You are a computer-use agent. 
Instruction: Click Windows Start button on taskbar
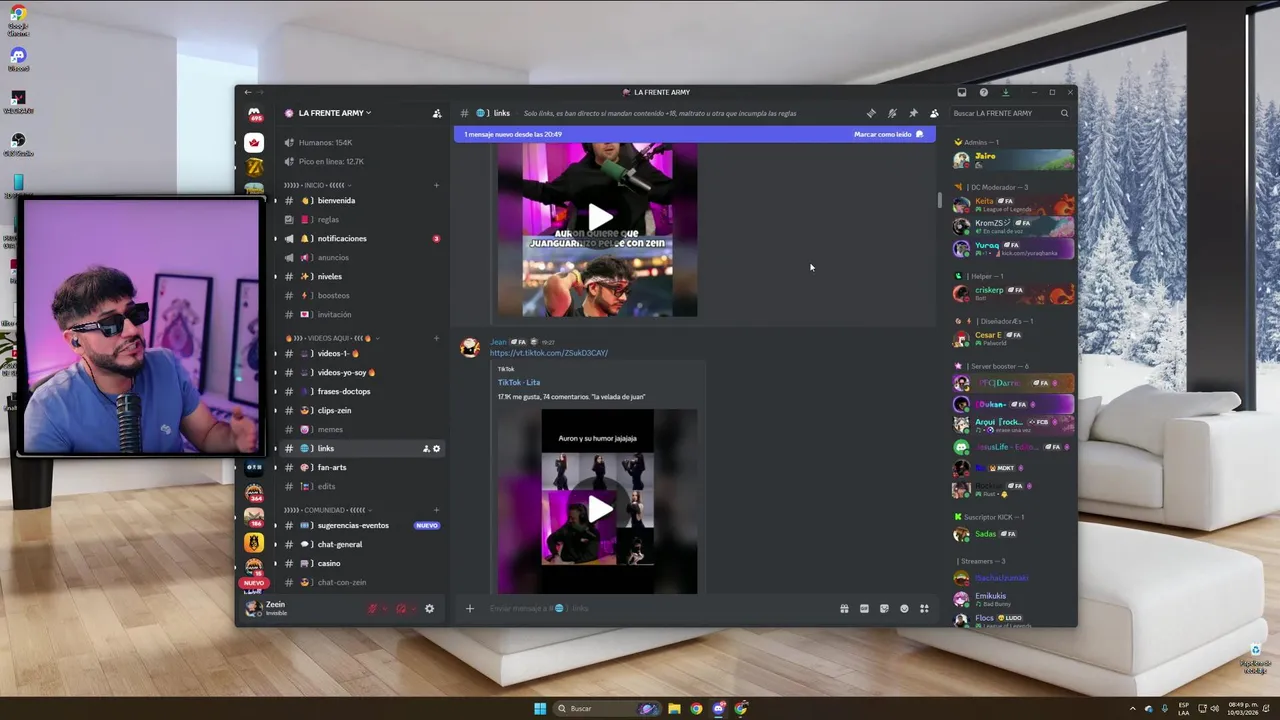point(540,709)
